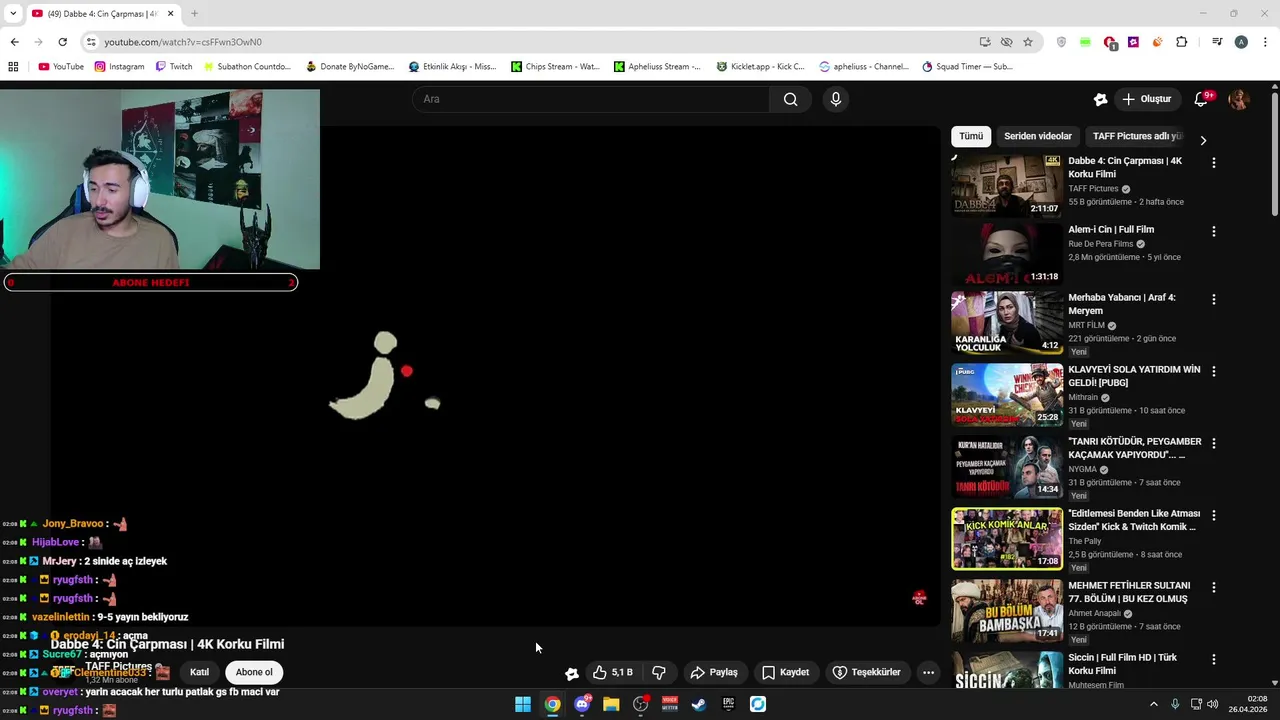
Task: Open the Kick Komik Anlar thumbnail
Action: point(1007,539)
